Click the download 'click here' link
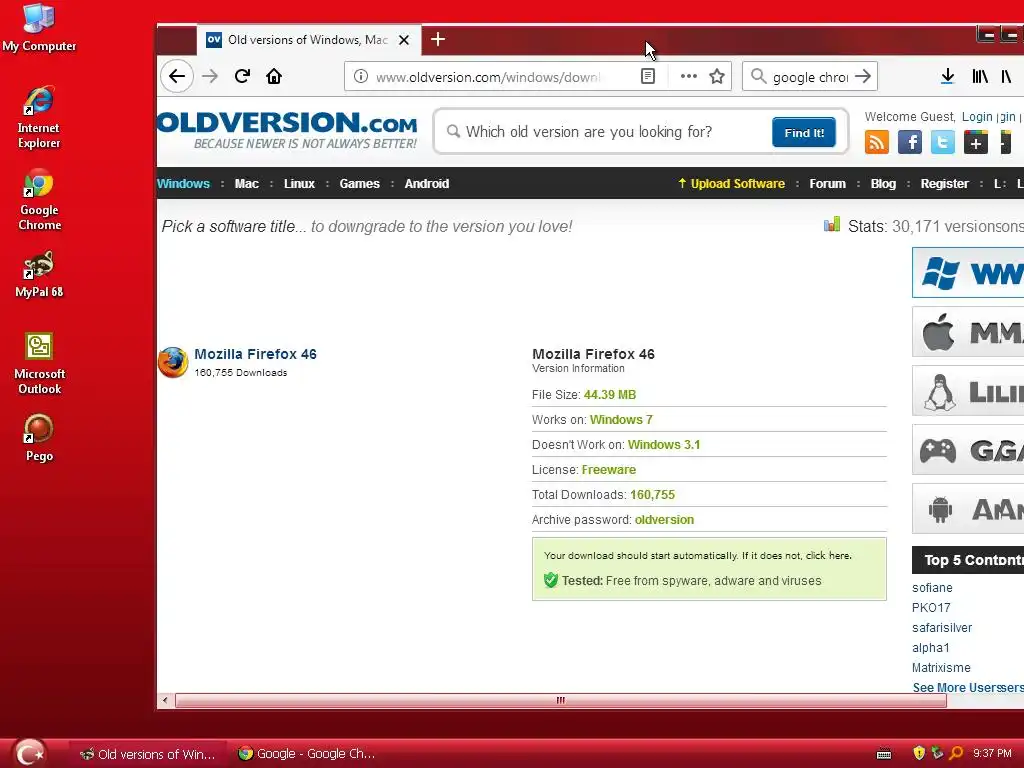 click(x=828, y=555)
